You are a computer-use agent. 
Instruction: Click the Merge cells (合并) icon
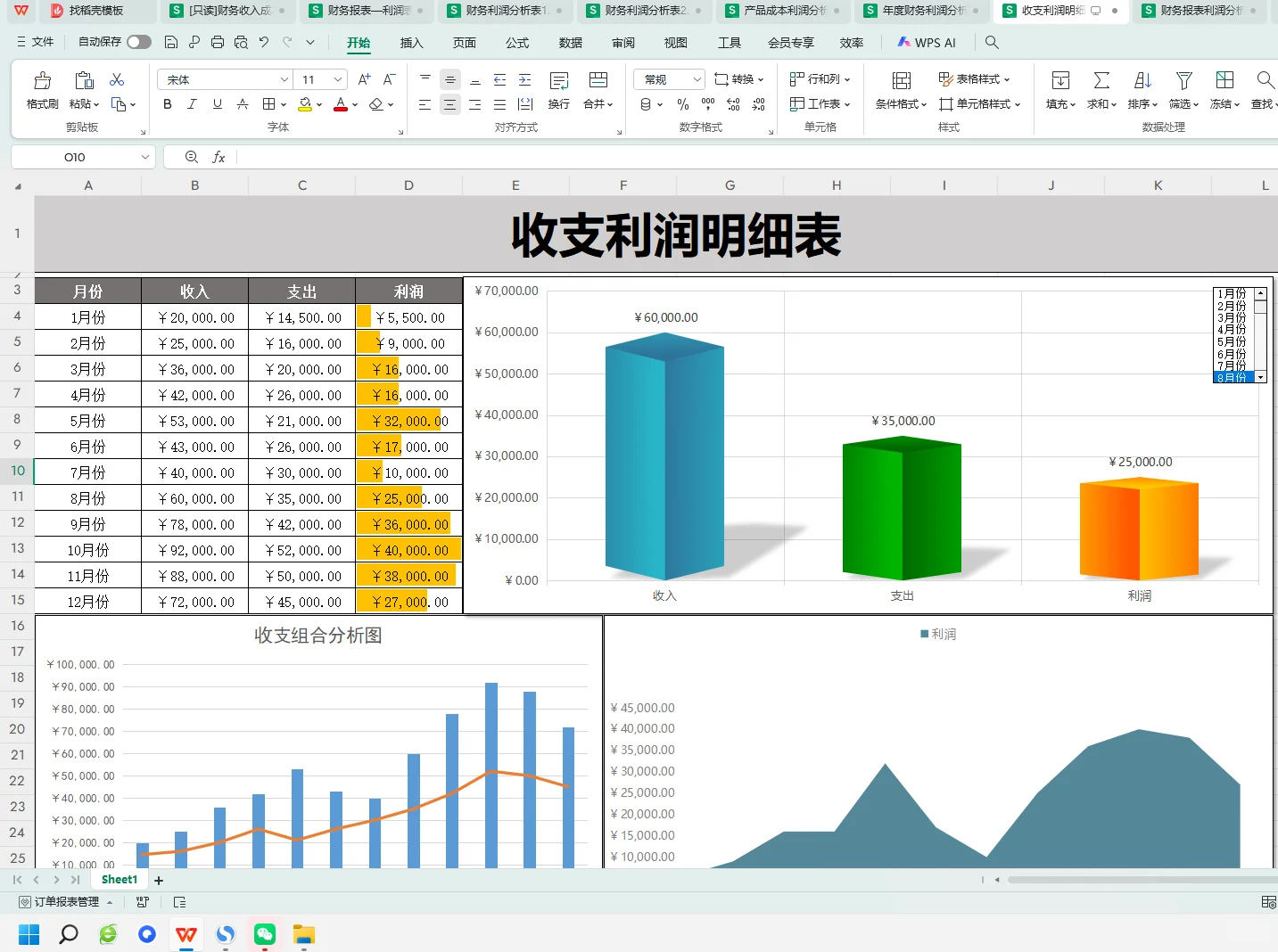[x=598, y=81]
